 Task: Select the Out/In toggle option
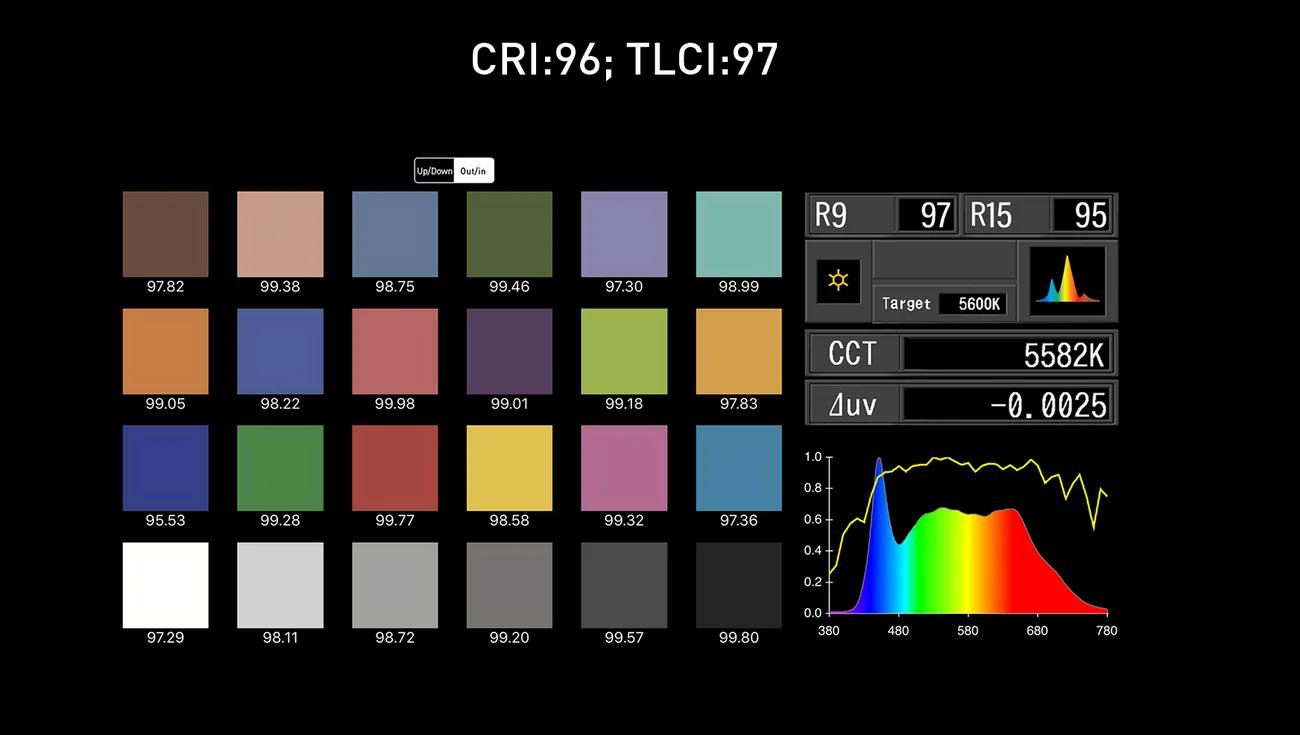click(473, 171)
